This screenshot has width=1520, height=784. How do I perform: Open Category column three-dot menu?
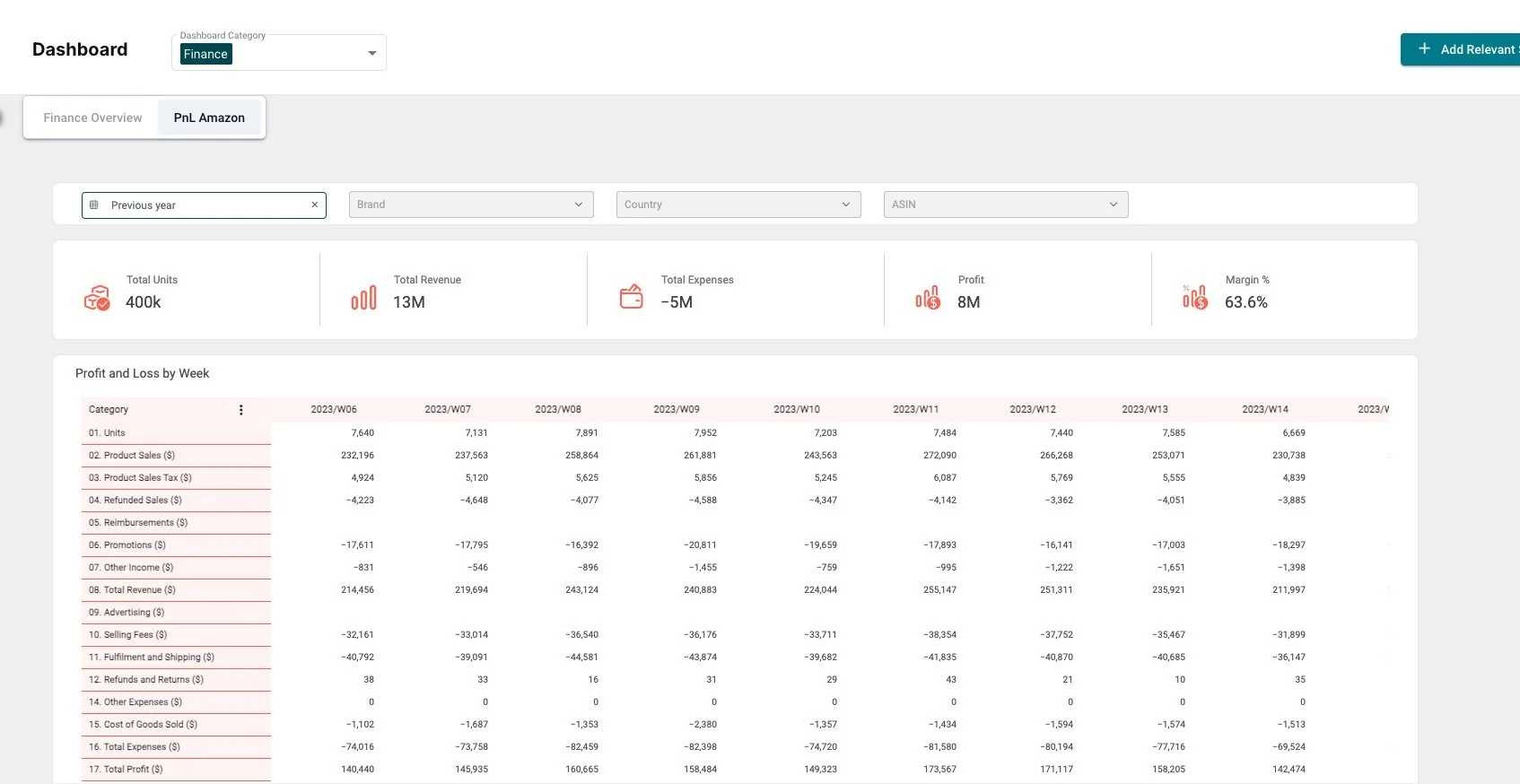click(240, 410)
